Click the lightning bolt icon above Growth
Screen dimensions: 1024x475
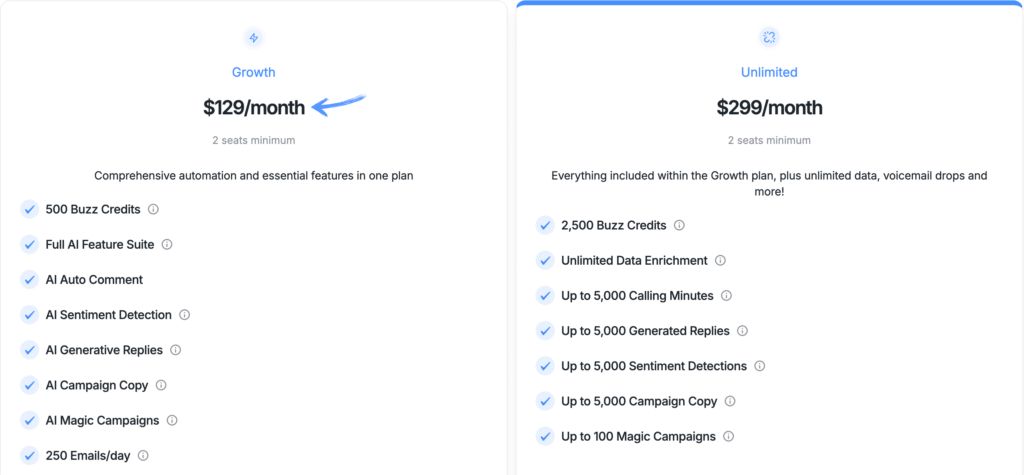pos(254,38)
